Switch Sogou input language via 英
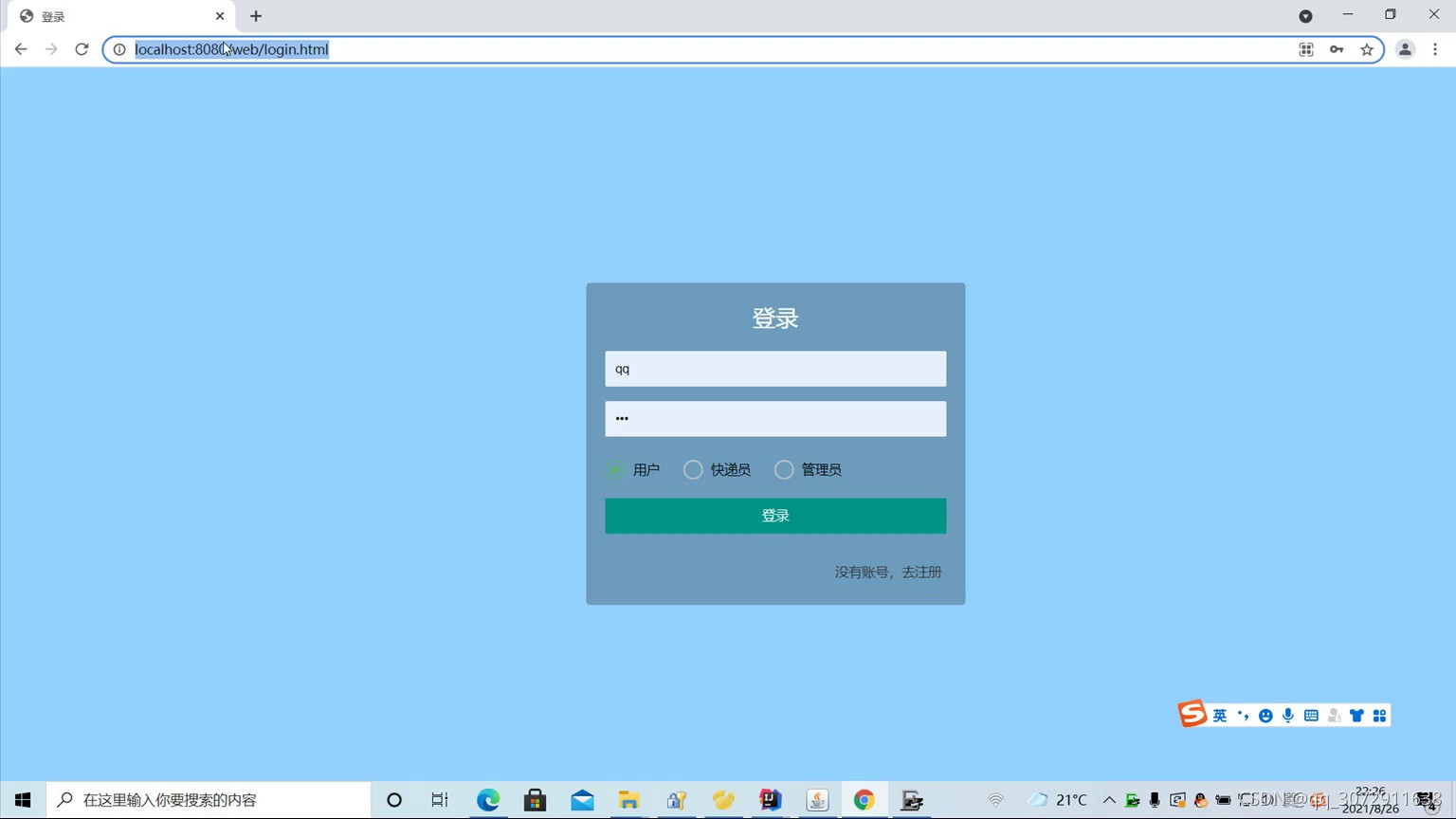Screen dimensions: 1456x819 click(1220, 716)
